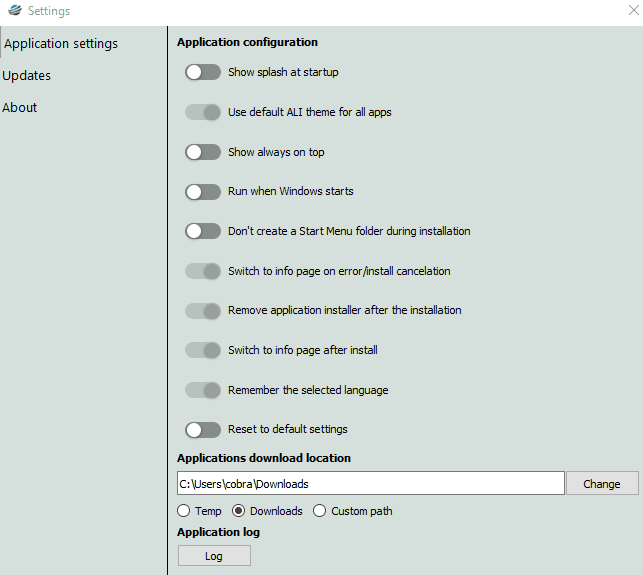Toggle Don't create a Start Menu folder option
The height and width of the screenshot is (575, 643).
pos(203,231)
